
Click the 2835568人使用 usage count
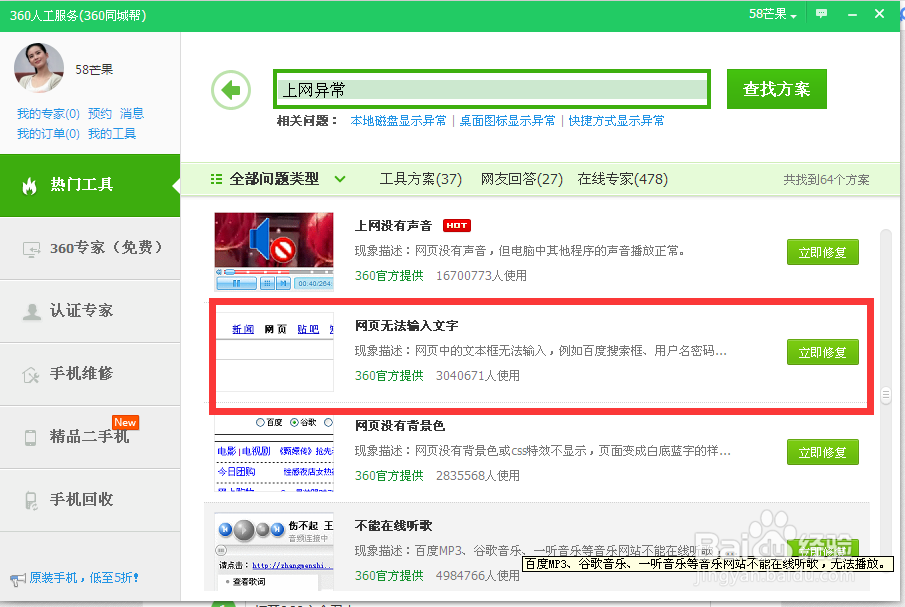point(478,475)
